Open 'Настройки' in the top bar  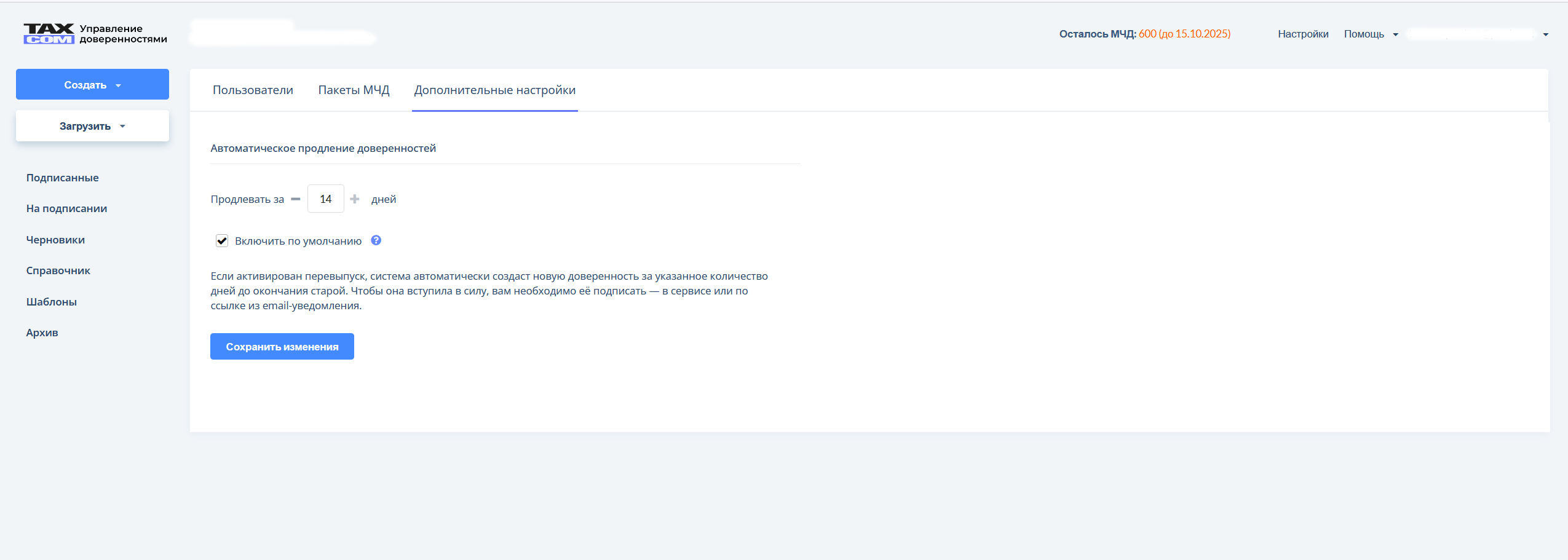point(1303,34)
